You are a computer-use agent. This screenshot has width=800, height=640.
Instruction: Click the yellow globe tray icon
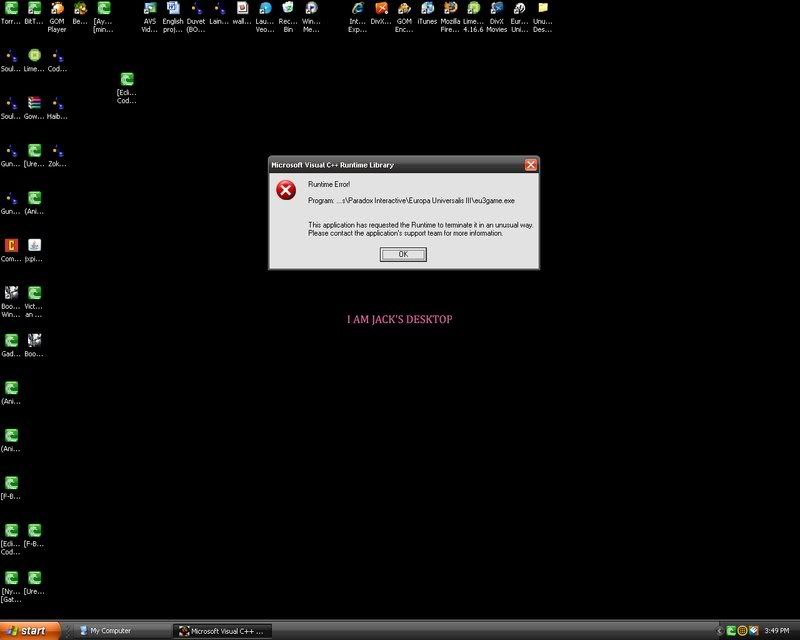[742, 631]
